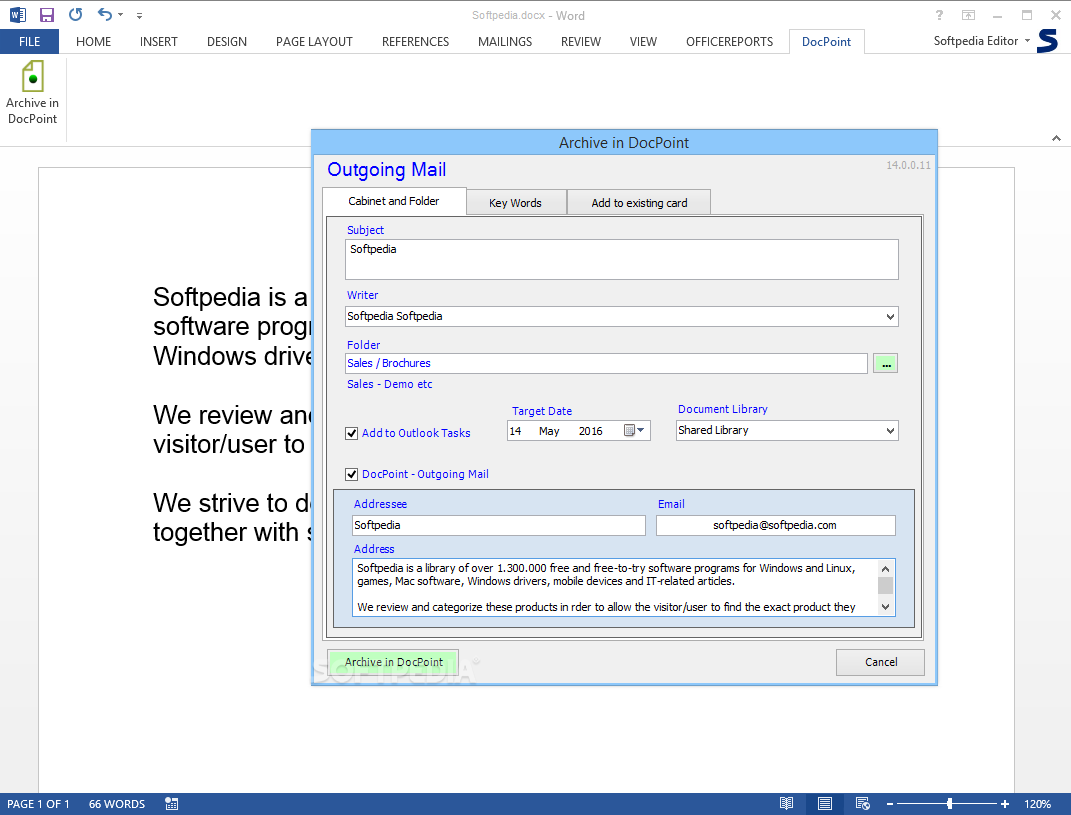Switch to the REFERENCES ribbon tab
The height and width of the screenshot is (815, 1071).
[x=415, y=42]
